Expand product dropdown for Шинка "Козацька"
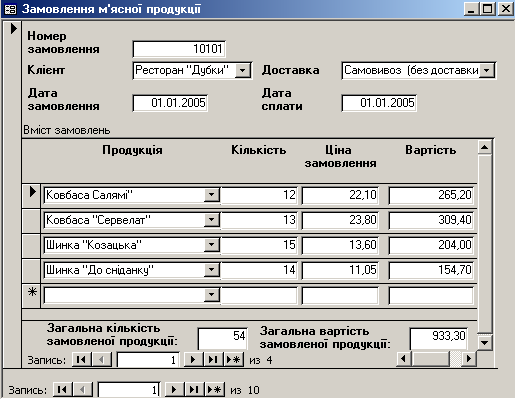The image size is (515, 399). 212,245
